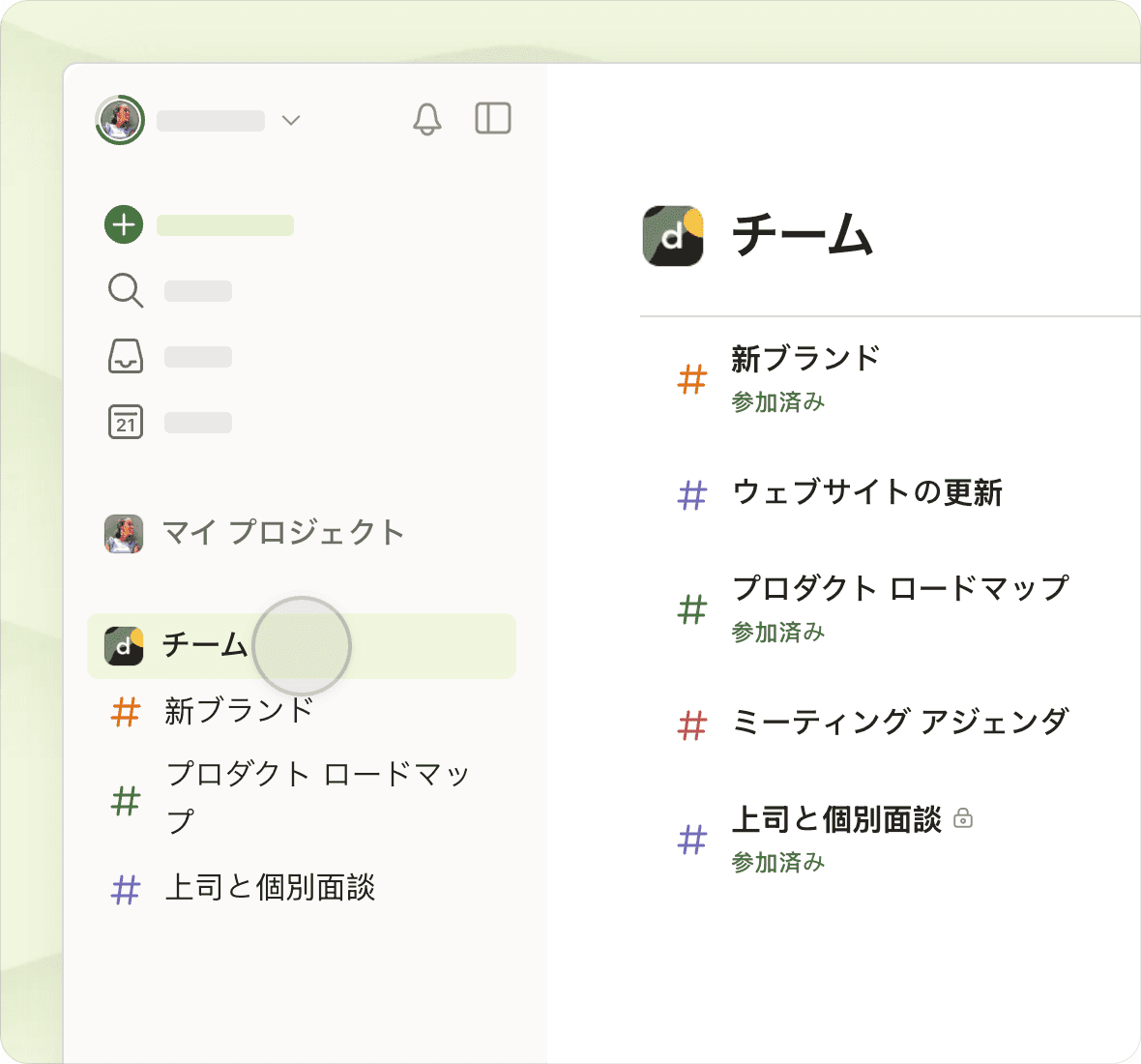Click the チーム workspace icon in header
Image resolution: width=1141 pixels, height=1064 pixels.
tap(673, 235)
